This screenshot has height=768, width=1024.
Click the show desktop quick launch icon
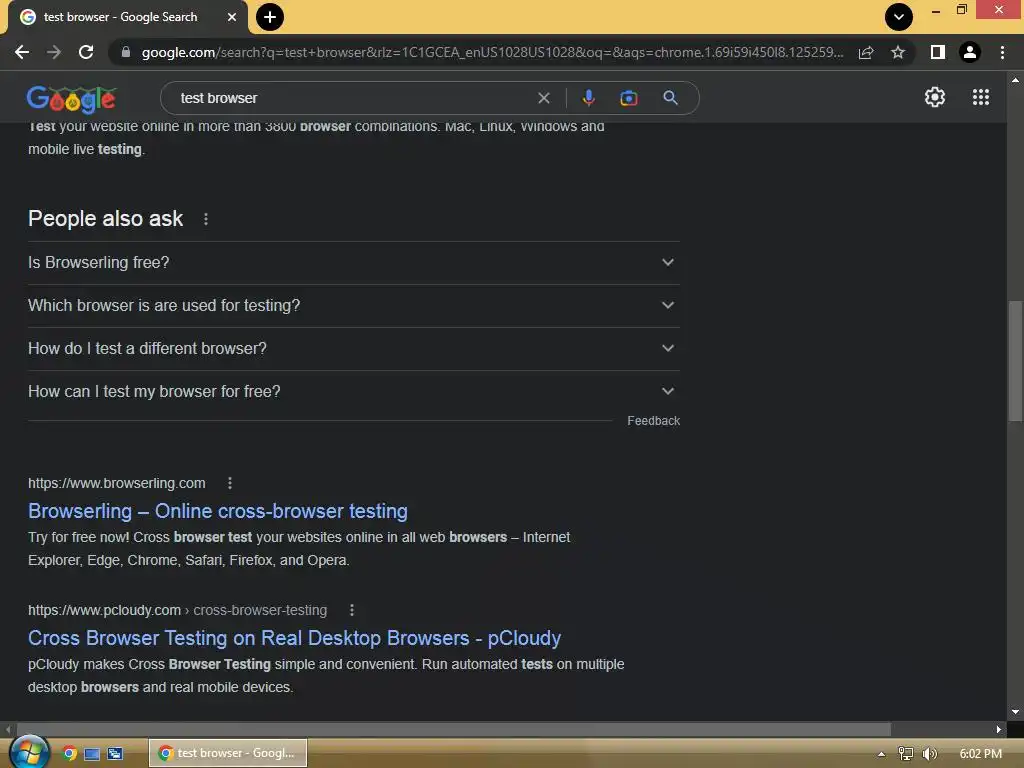pyautogui.click(x=92, y=754)
